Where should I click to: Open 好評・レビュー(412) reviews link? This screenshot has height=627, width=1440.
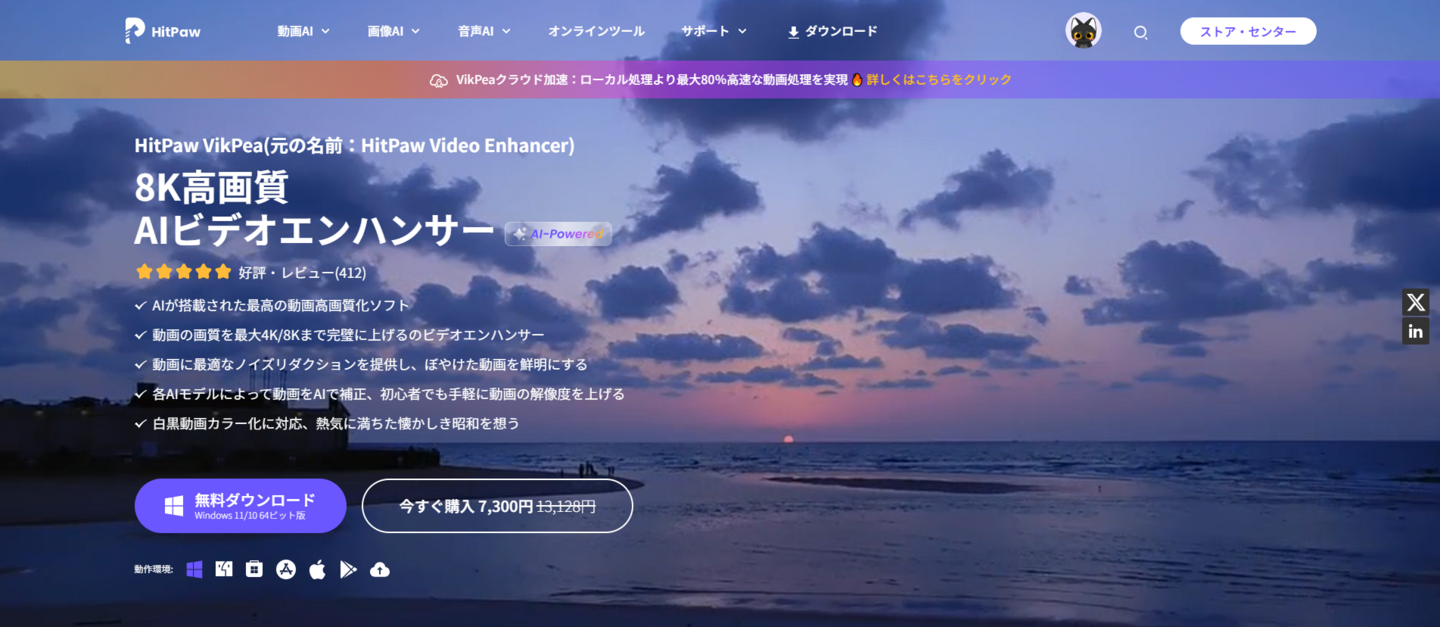click(302, 272)
